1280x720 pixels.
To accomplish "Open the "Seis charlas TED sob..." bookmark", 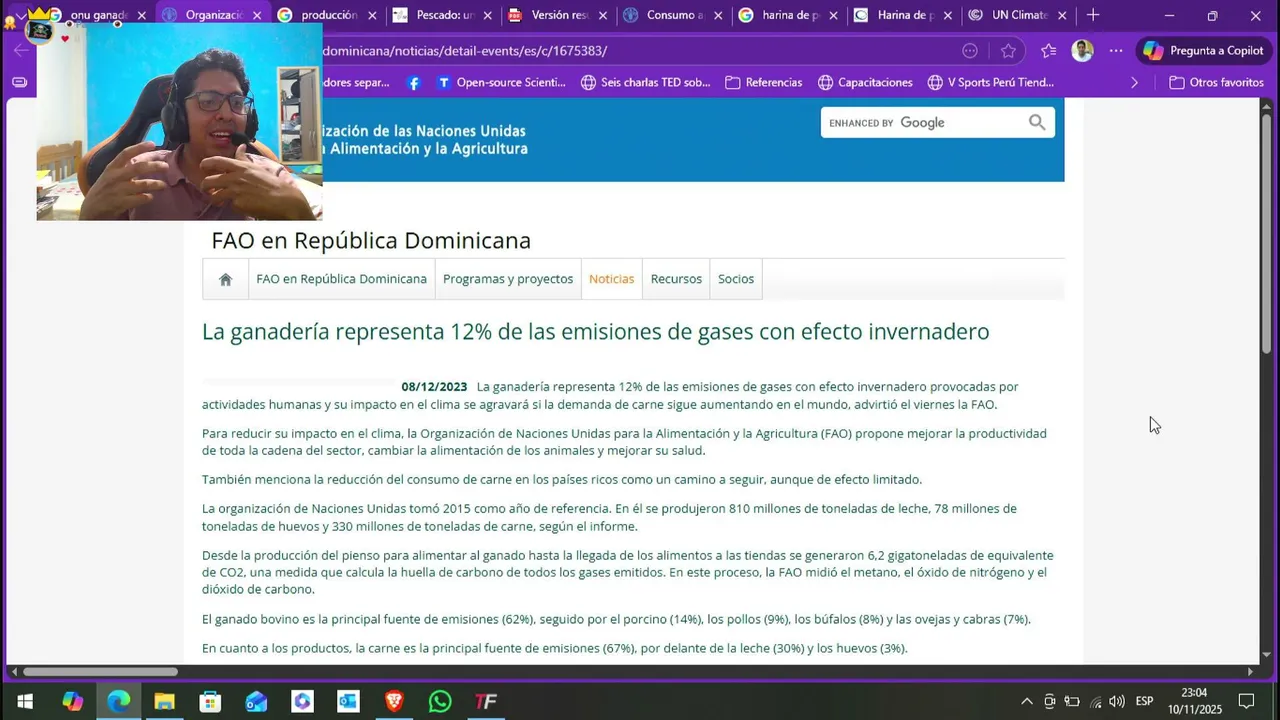I will [645, 83].
